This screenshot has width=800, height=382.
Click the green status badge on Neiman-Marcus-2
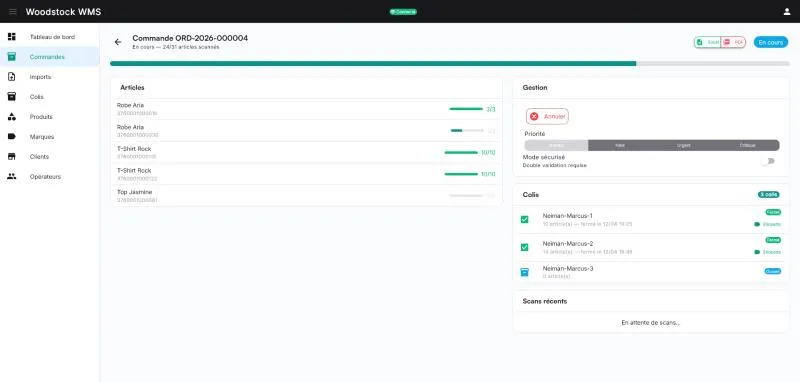point(773,240)
